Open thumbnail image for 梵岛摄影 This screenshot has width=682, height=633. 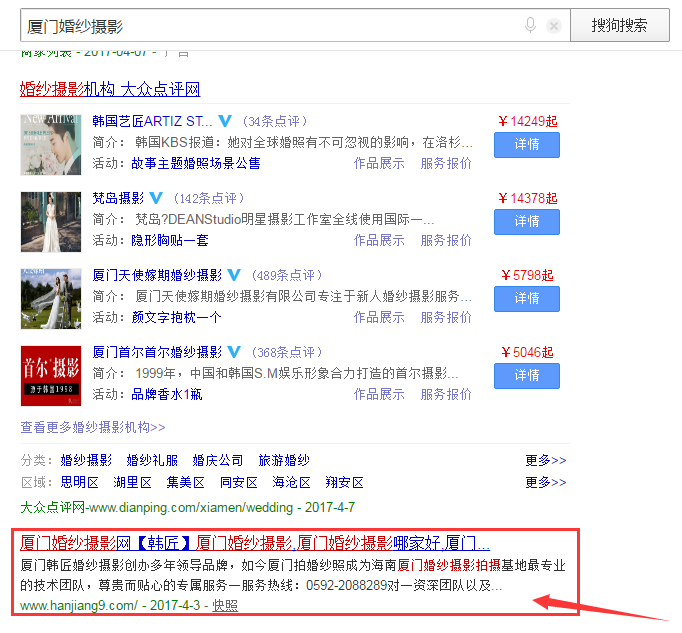[51, 221]
